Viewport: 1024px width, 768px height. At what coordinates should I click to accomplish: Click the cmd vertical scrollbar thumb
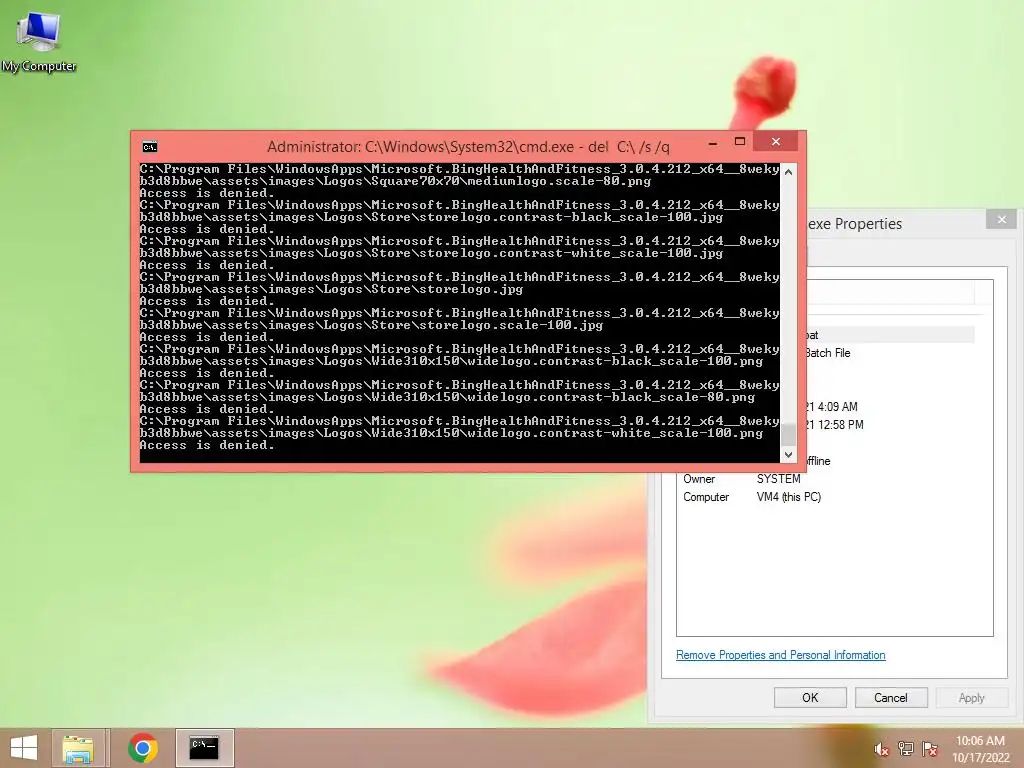coord(788,434)
